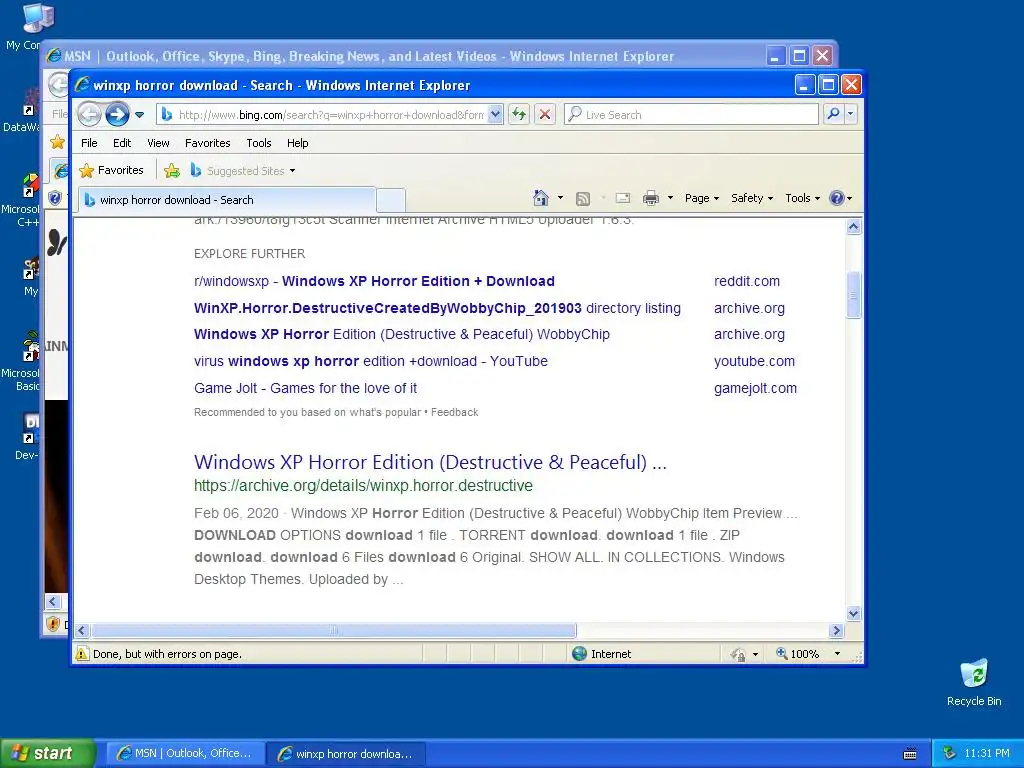Open the zoom level dropdown arrow
The width and height of the screenshot is (1024, 768).
coord(837,654)
